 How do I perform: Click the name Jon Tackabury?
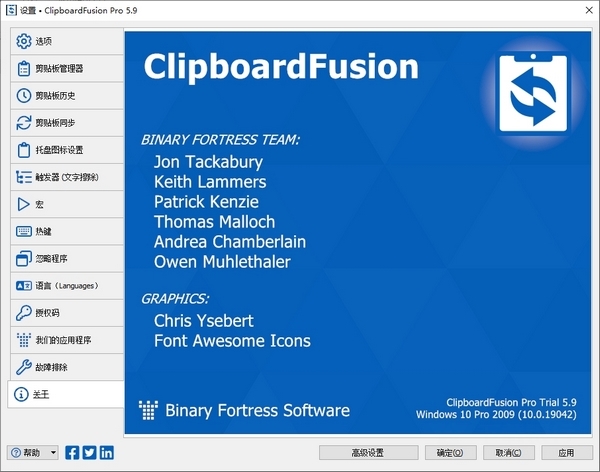[x=208, y=162]
